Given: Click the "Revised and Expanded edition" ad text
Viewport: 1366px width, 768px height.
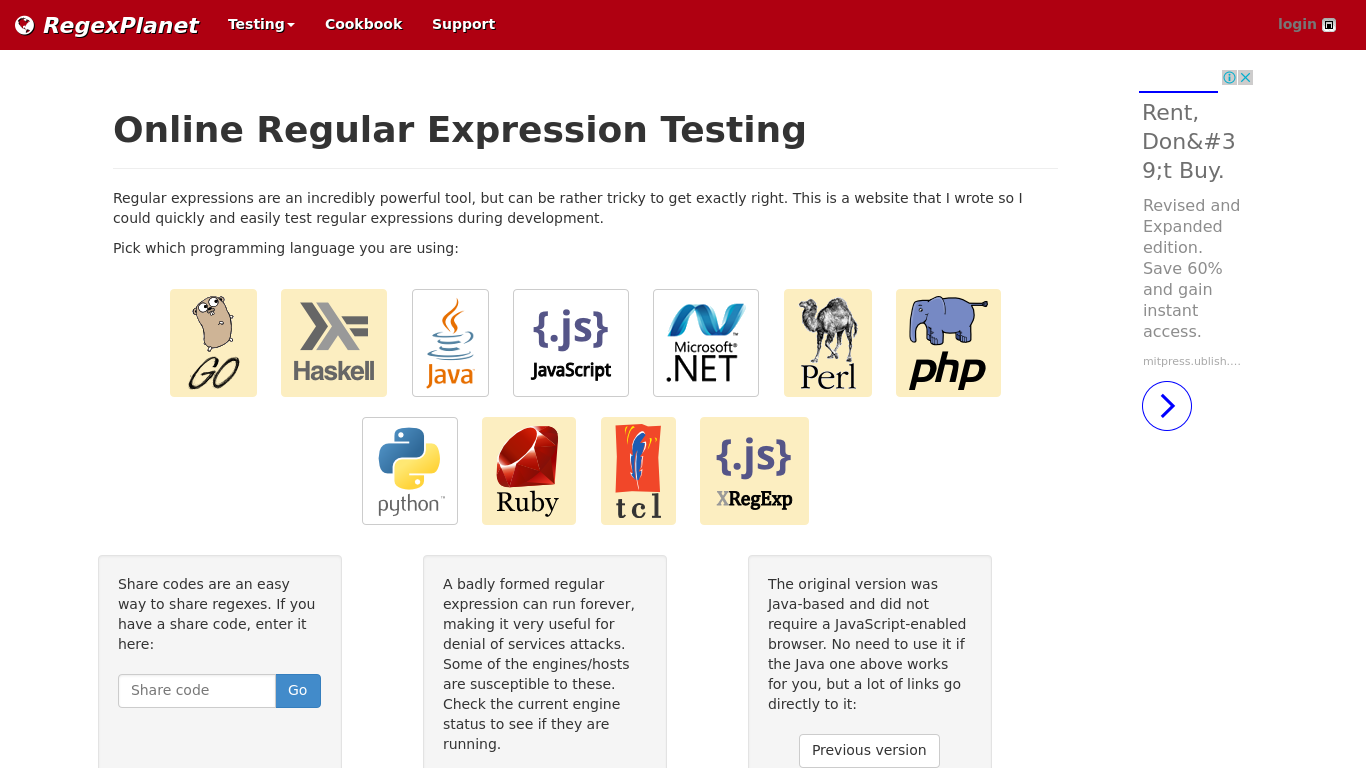Looking at the screenshot, I should pyautogui.click(x=1192, y=268).
